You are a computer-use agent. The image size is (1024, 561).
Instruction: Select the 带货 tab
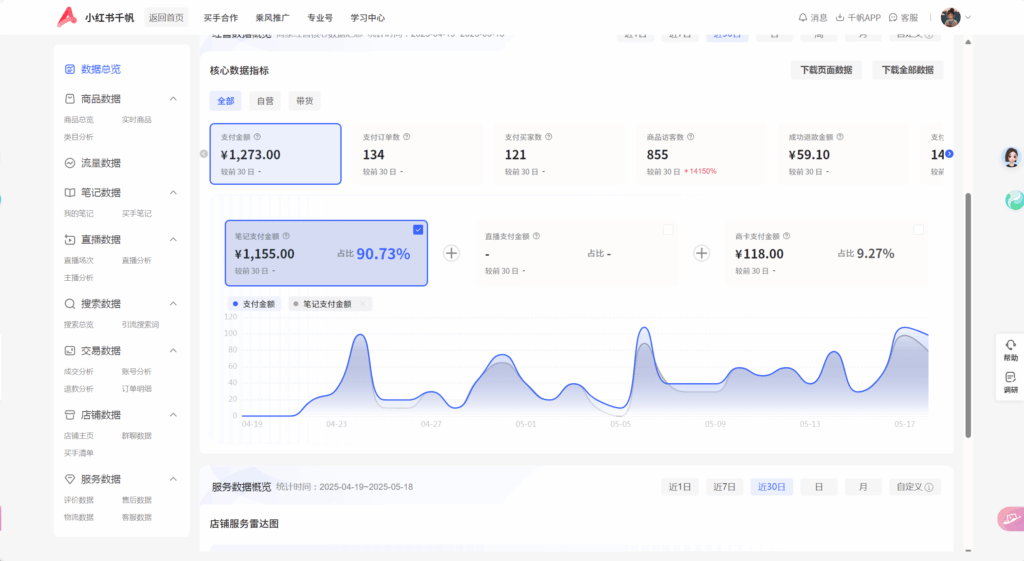(305, 101)
